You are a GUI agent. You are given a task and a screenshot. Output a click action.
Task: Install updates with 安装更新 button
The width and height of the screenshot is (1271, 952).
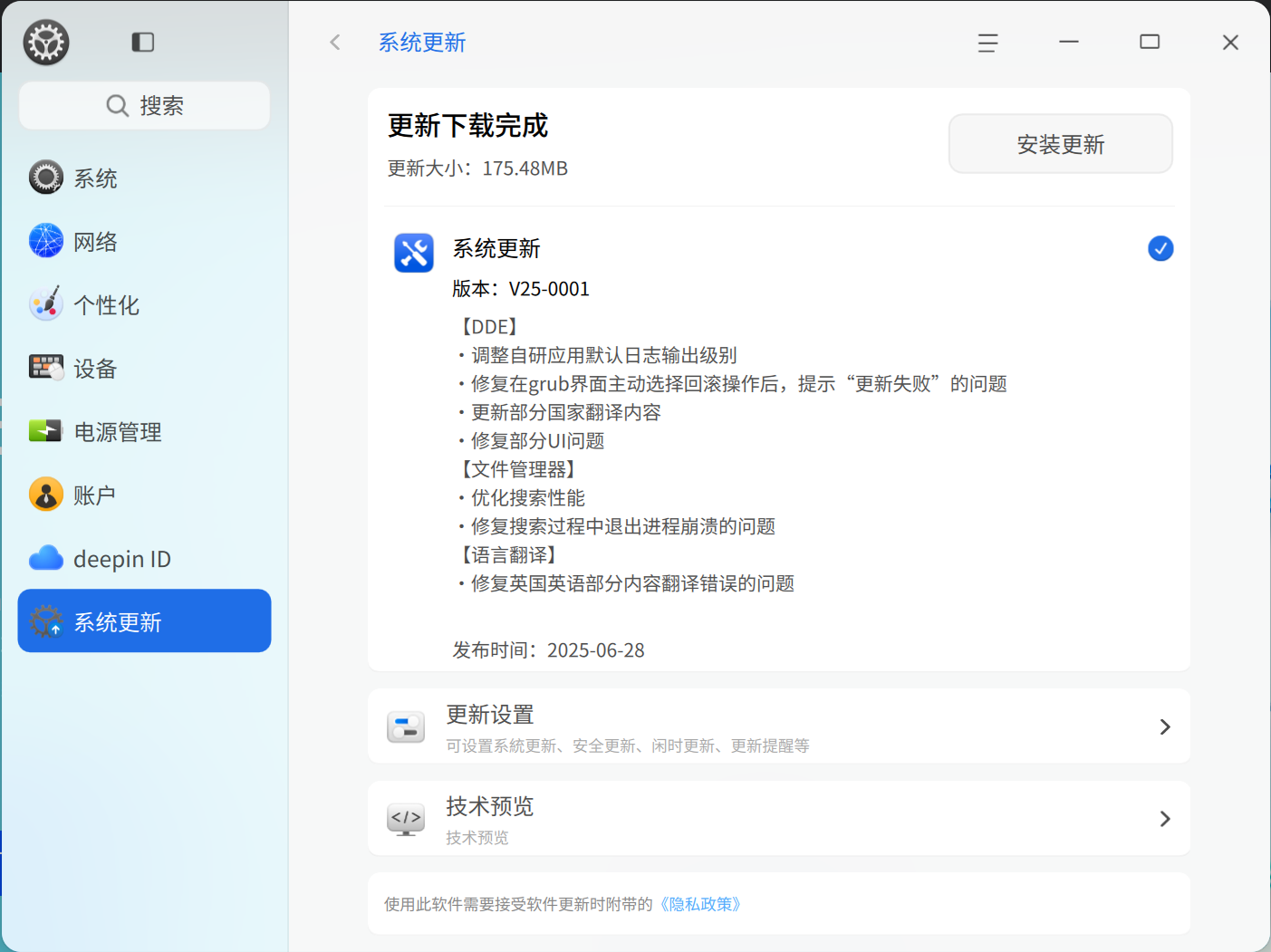(1061, 144)
